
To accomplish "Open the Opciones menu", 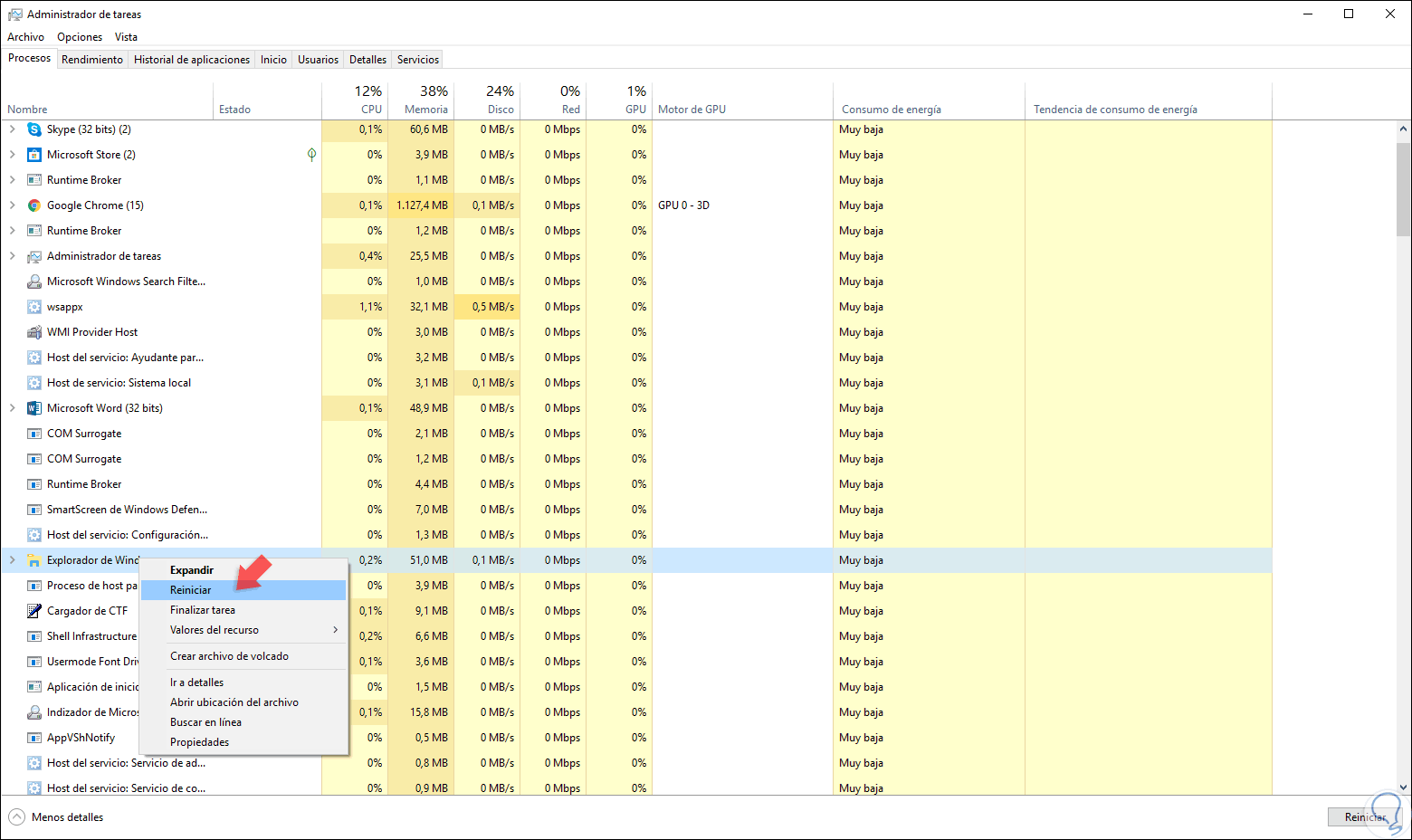I will (80, 37).
